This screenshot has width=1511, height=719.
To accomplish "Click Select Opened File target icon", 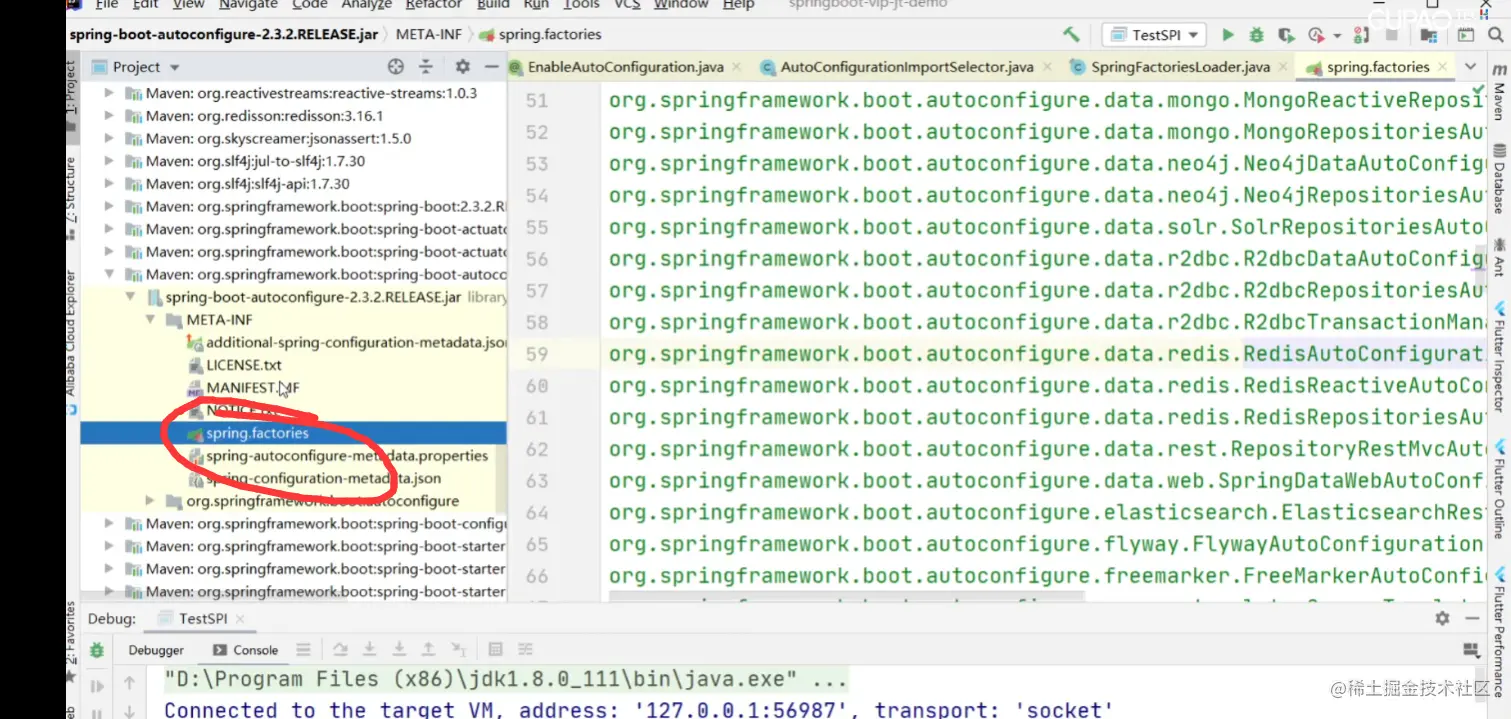I will (x=395, y=67).
